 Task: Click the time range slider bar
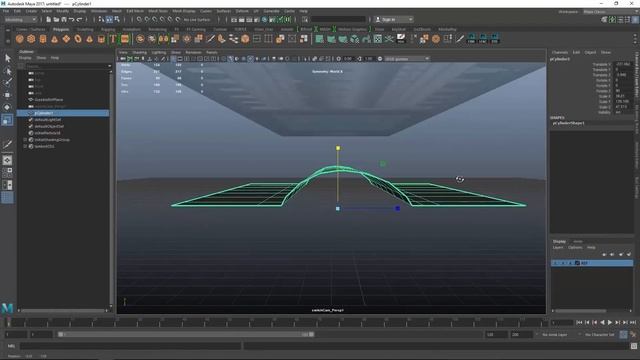(x=186, y=334)
